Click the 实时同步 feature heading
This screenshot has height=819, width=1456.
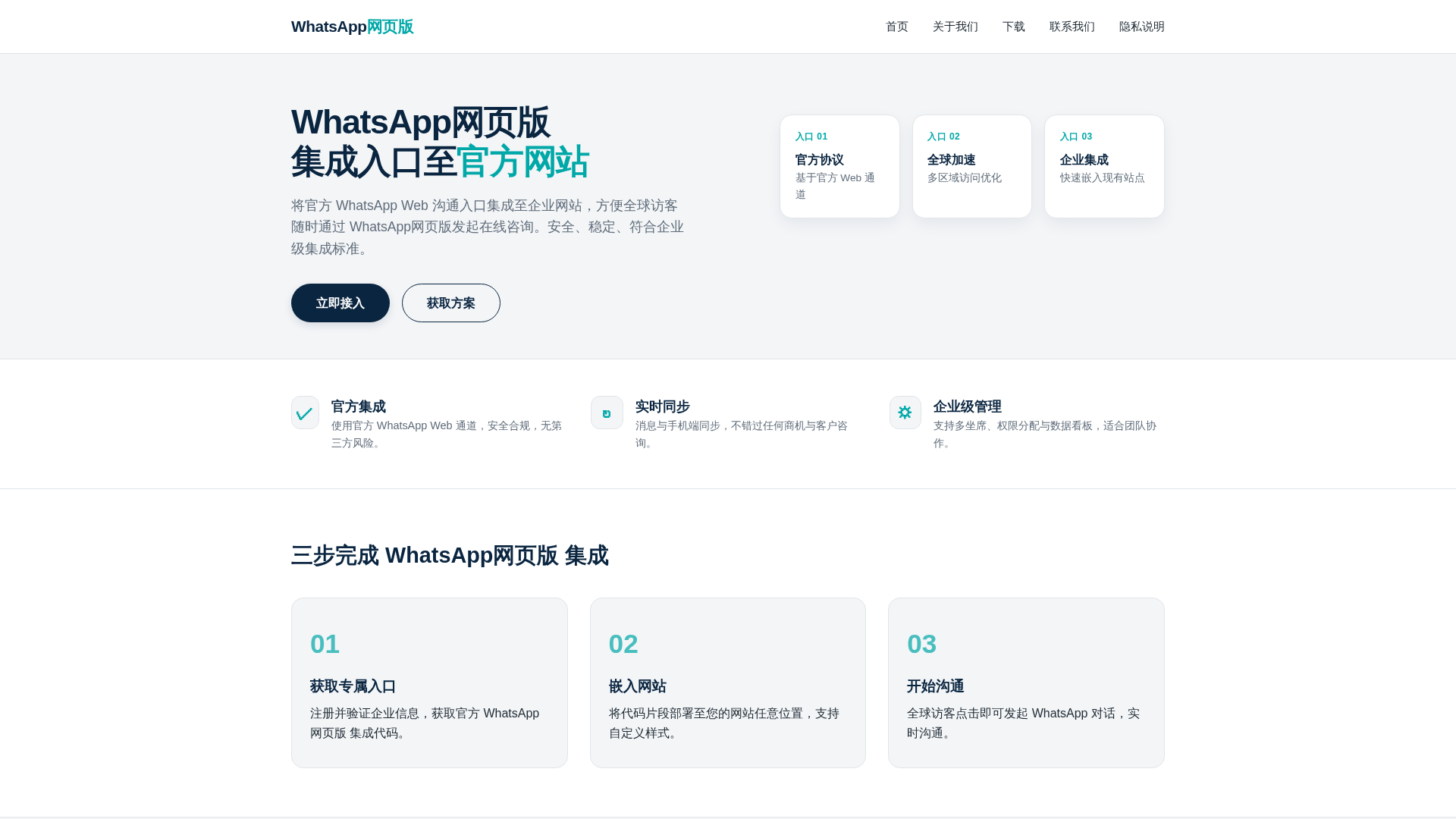point(663,406)
